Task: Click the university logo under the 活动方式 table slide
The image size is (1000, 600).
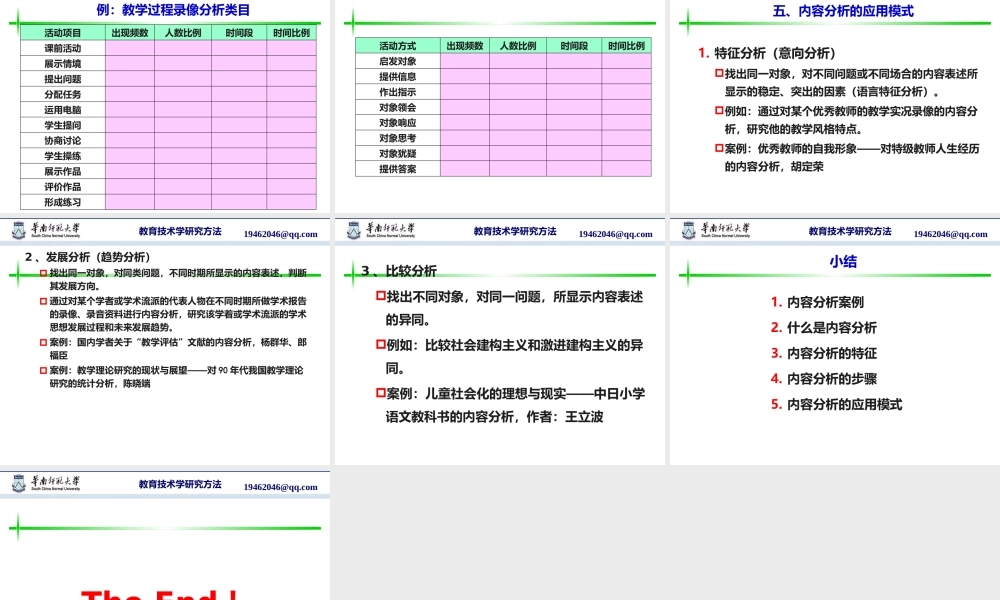Action: click(353, 232)
